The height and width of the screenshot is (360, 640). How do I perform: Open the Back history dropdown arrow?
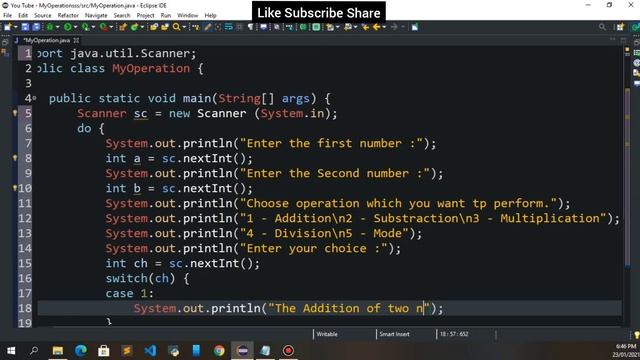pos(384,27)
